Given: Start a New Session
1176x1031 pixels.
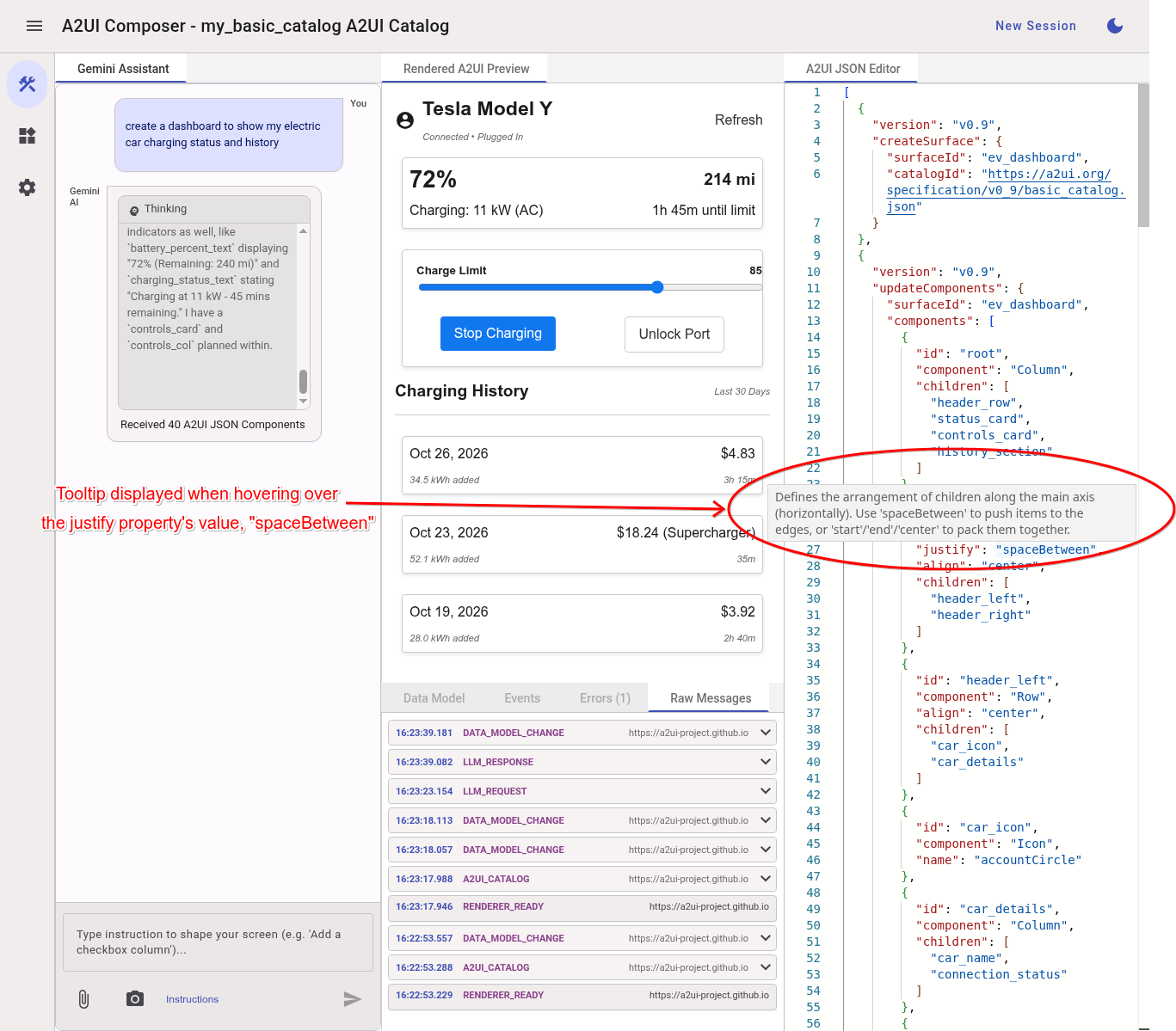Looking at the screenshot, I should tap(1036, 26).
